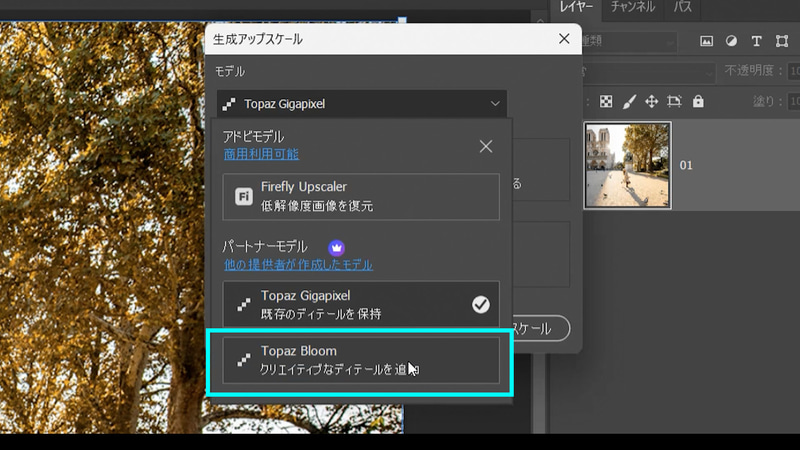Open the layer 種類 filter dropdown
This screenshot has height=450, width=800.
pyautogui.click(x=630, y=41)
